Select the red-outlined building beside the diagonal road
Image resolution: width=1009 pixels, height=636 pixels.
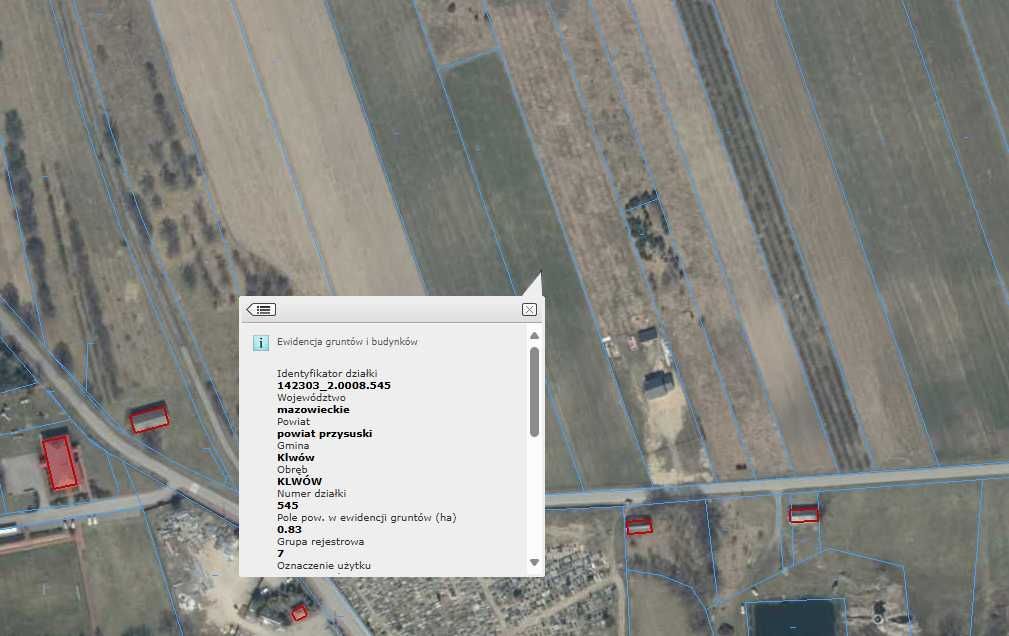click(149, 418)
